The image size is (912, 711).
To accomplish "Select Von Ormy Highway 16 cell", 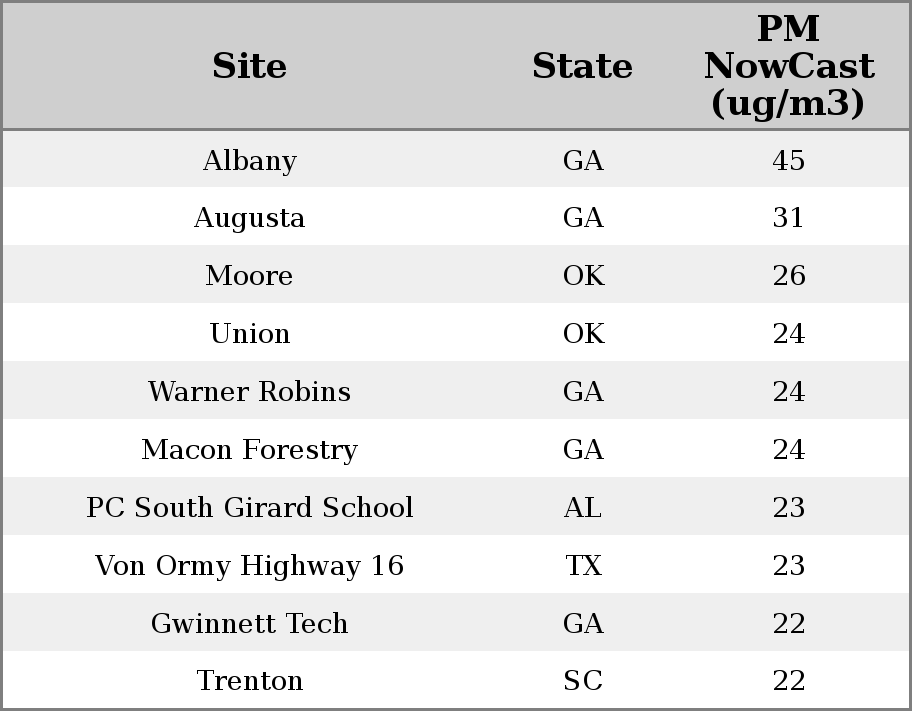I will point(249,566).
